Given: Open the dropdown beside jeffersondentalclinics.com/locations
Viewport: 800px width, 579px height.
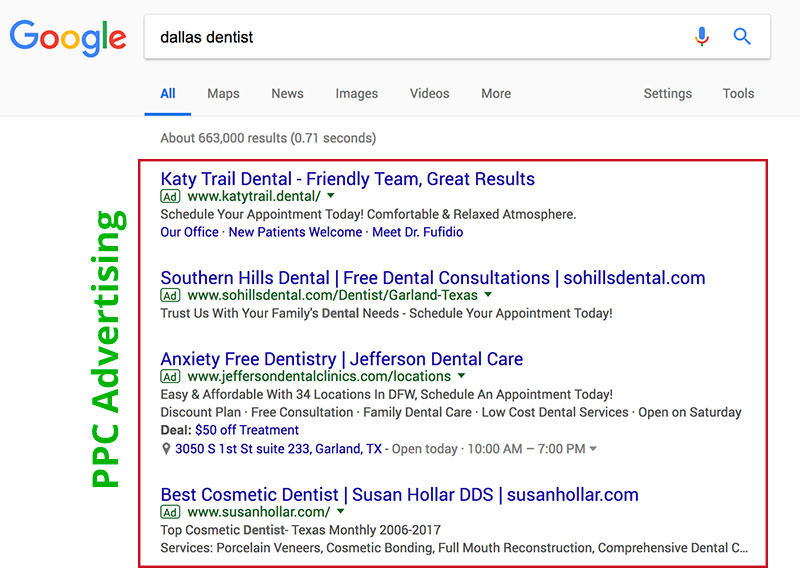Looking at the screenshot, I should tap(461, 376).
